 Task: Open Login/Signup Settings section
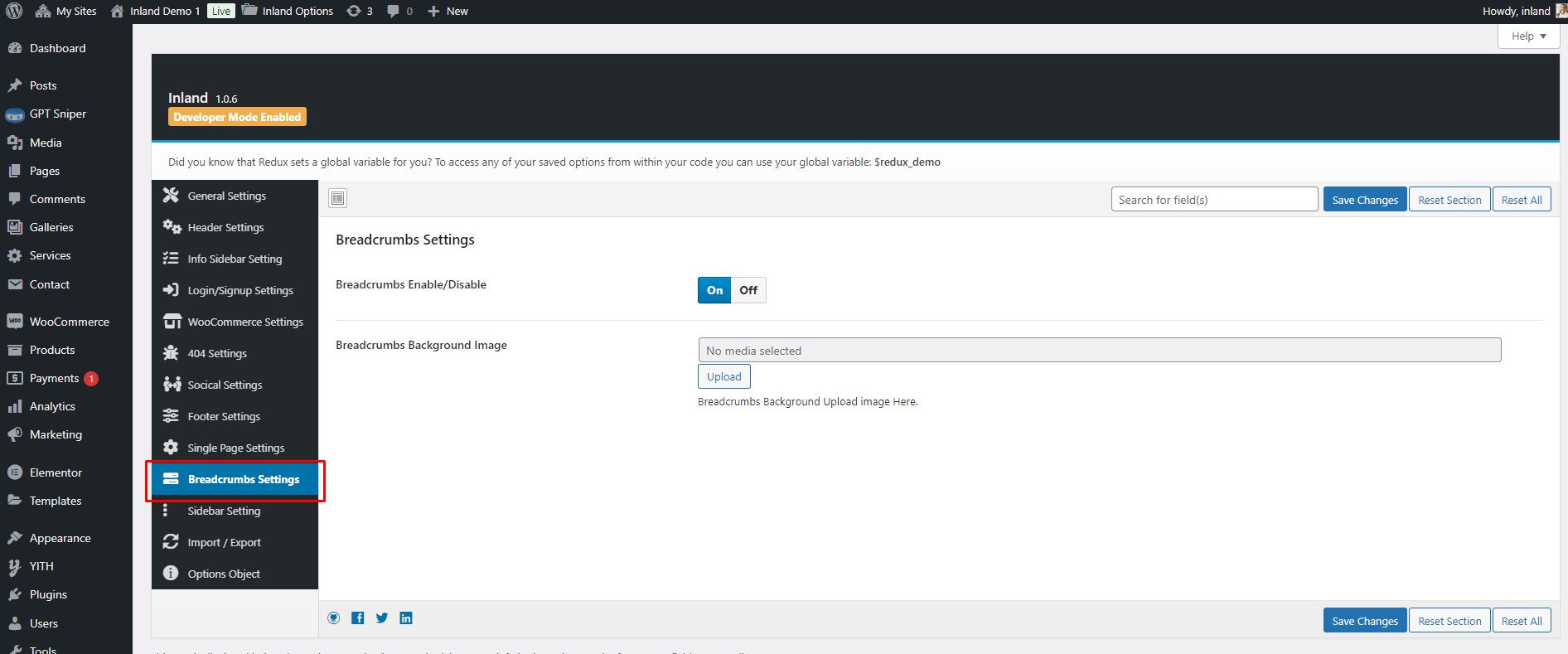235,290
